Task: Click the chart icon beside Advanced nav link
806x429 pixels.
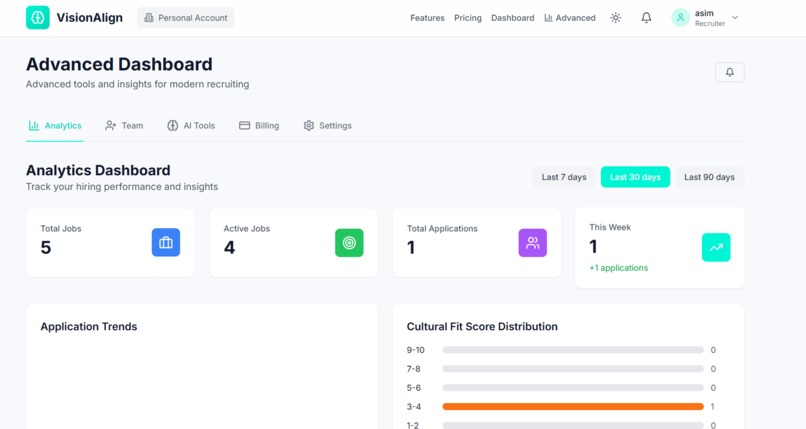Action: pos(548,18)
